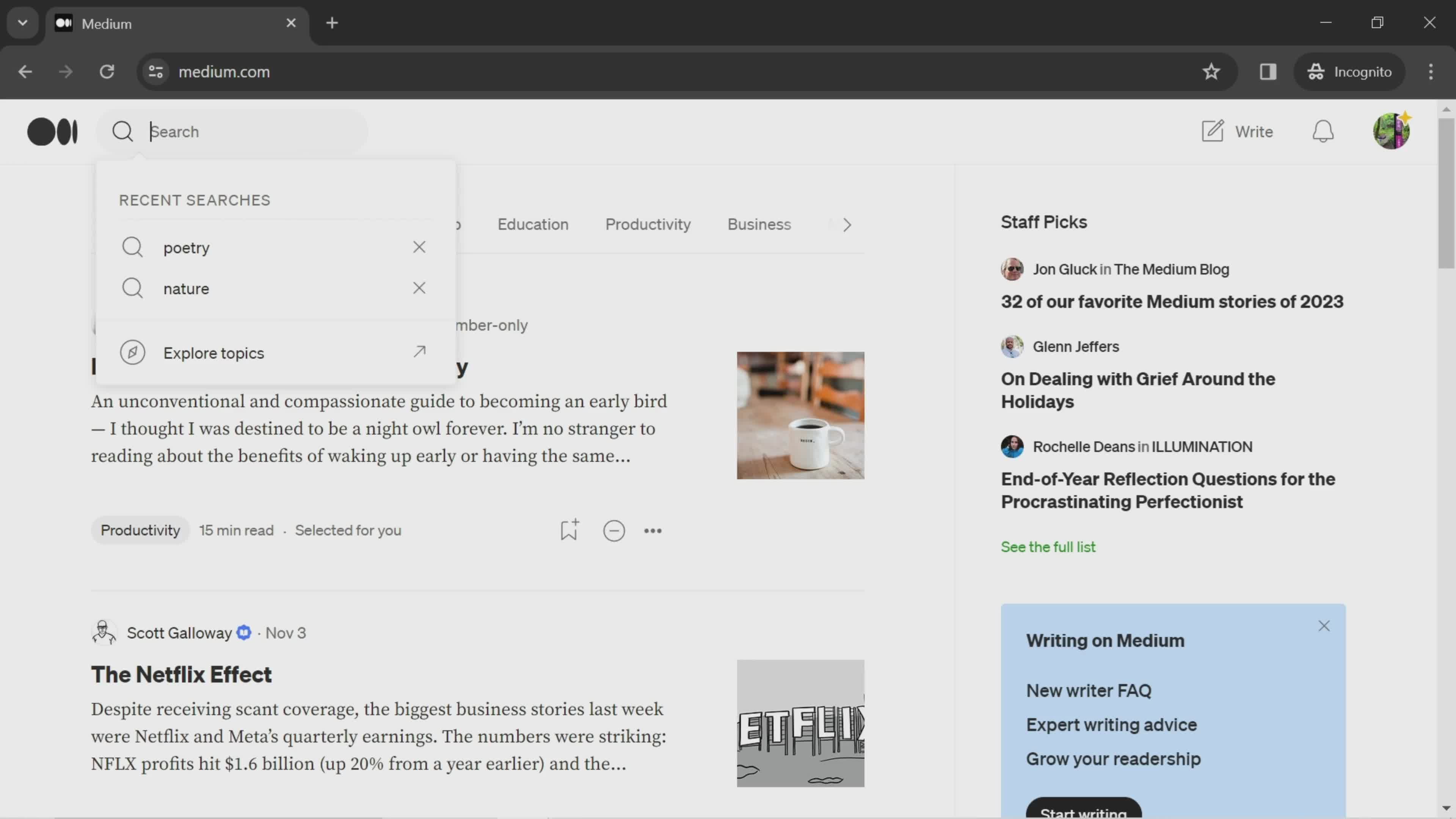The width and height of the screenshot is (1456, 819).
Task: Expand Staff Picks full list link
Action: coord(1048,546)
